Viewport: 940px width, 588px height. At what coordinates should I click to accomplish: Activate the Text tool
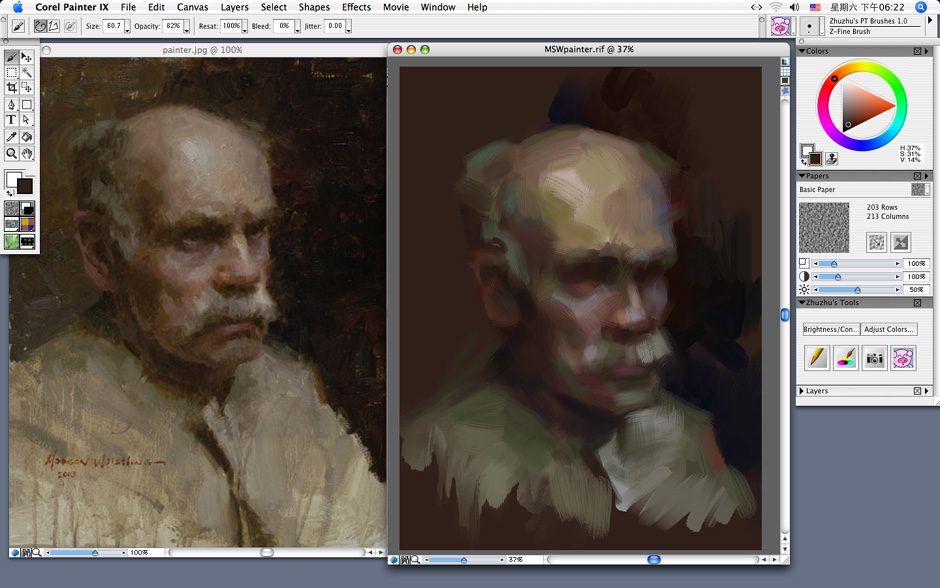pyautogui.click(x=11, y=120)
